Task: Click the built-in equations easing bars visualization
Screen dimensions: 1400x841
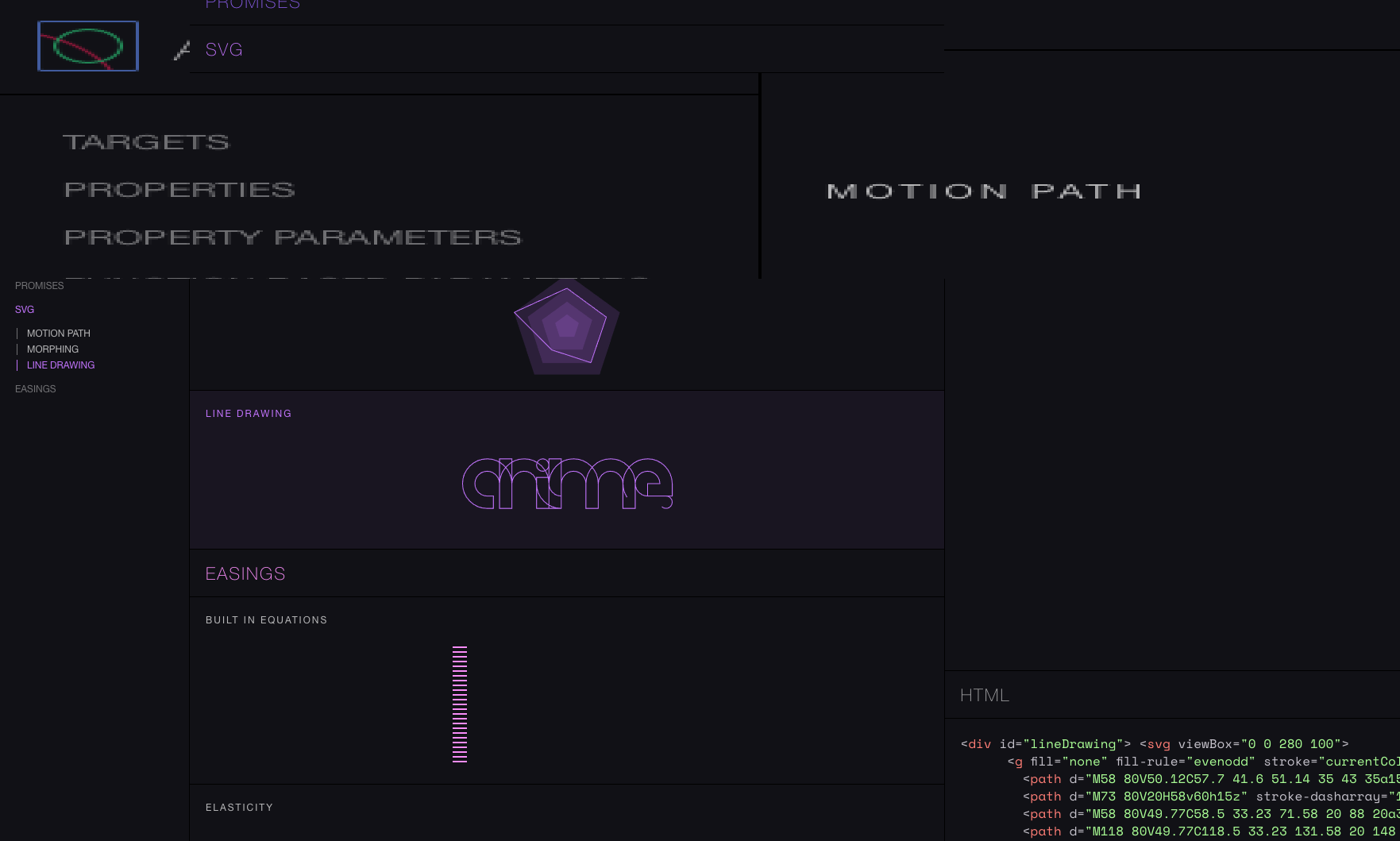Action: pos(459,704)
